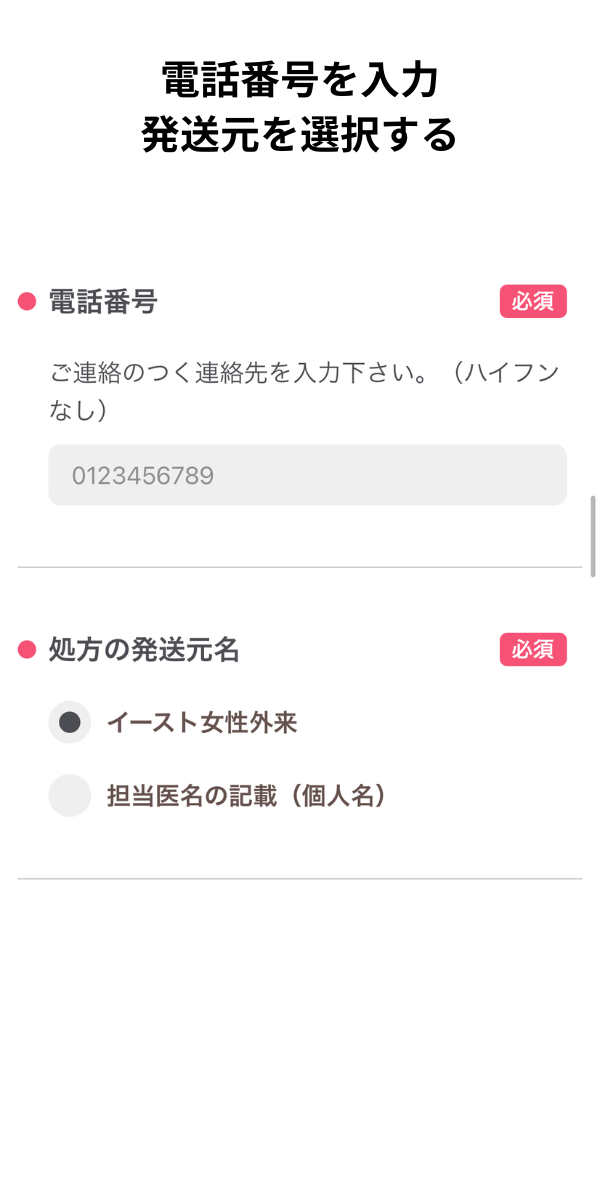The image size is (600, 1200).
Task: Select the 担当医名の記載（個人名） radio button
Action: pos(70,796)
